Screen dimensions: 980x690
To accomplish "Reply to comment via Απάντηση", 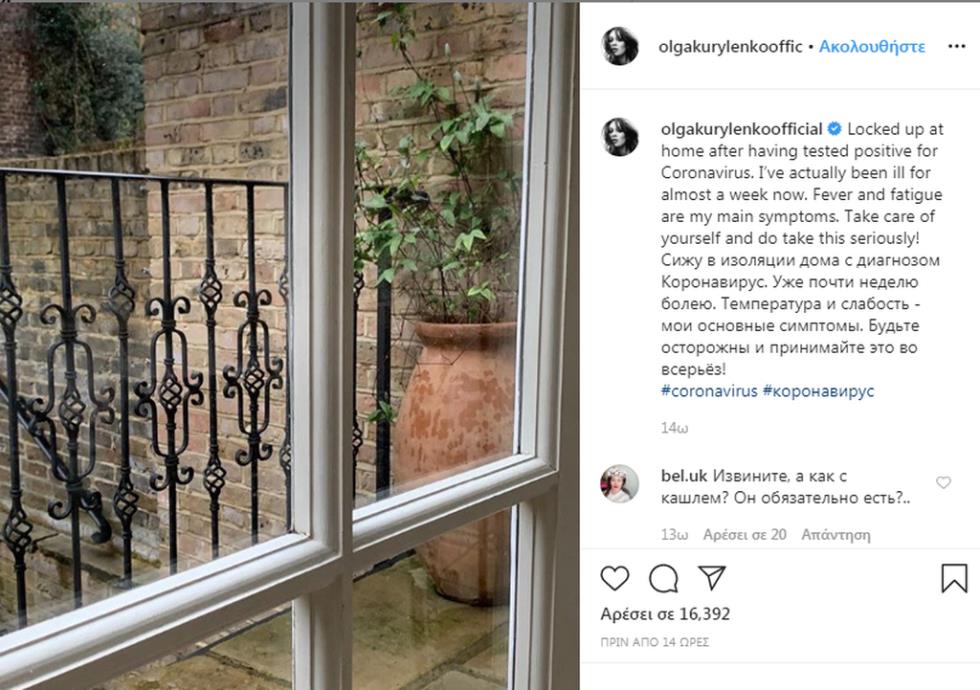I will click(836, 535).
